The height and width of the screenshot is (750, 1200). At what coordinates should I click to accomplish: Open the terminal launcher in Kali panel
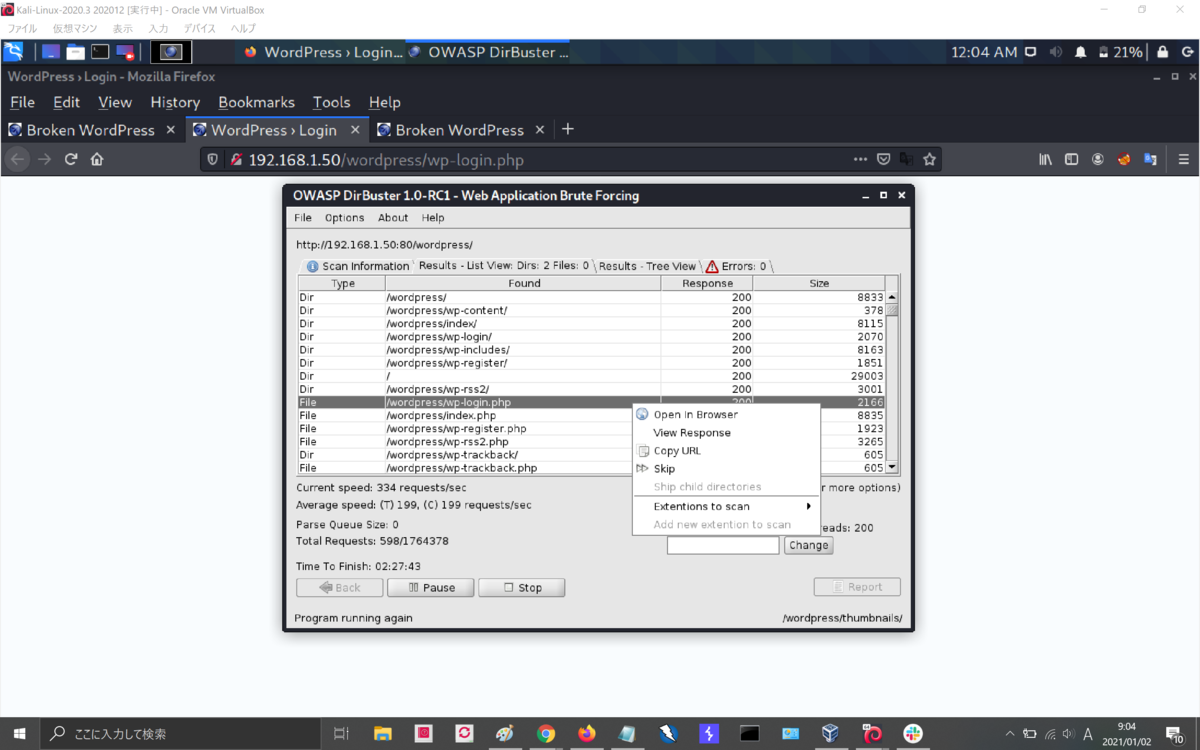point(100,52)
